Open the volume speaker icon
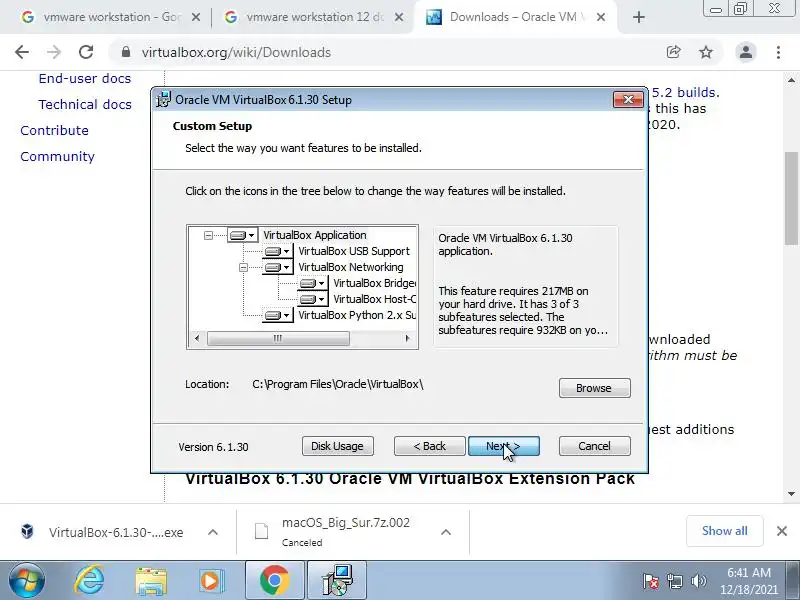The height and width of the screenshot is (600, 800). click(698, 581)
